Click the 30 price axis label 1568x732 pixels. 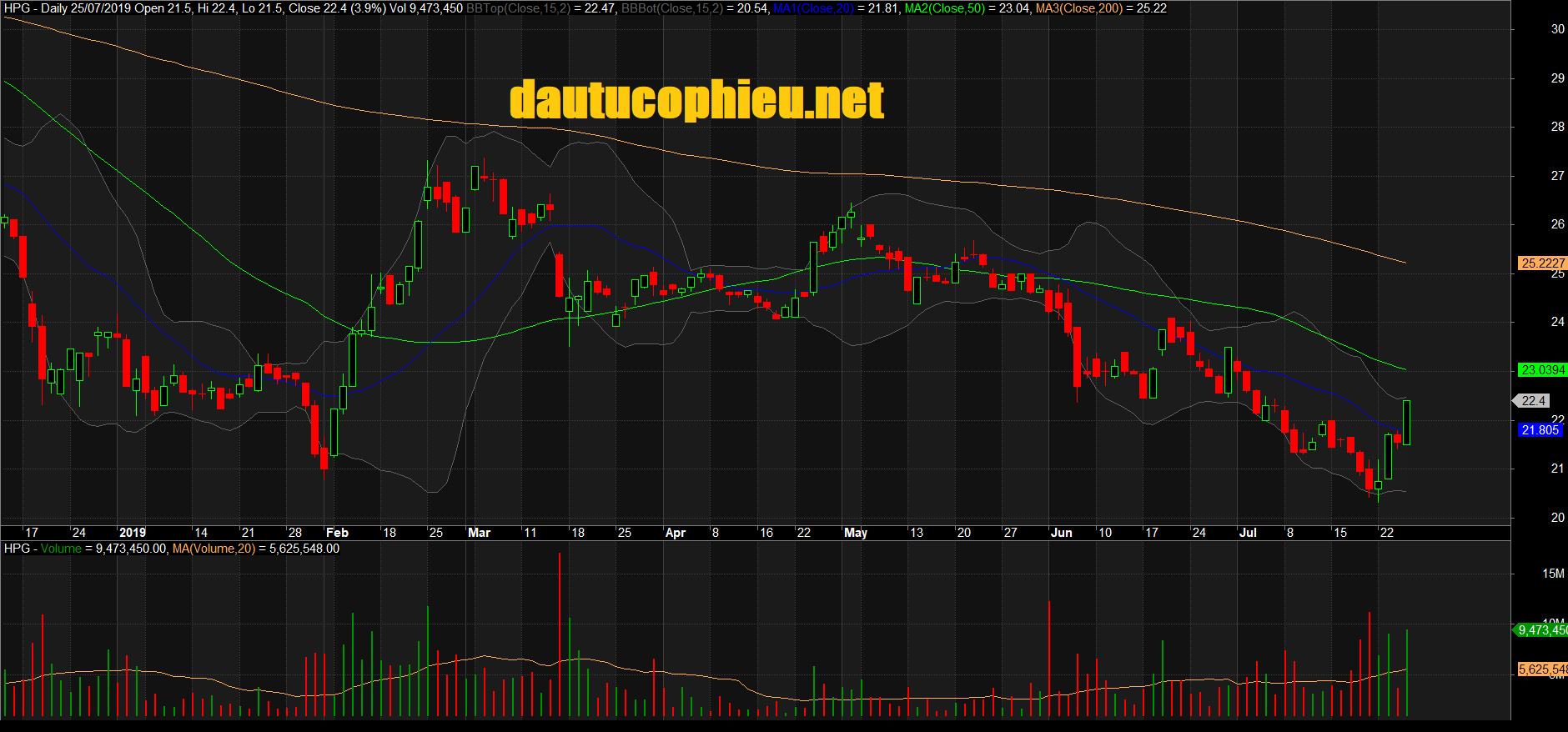pos(1557,29)
